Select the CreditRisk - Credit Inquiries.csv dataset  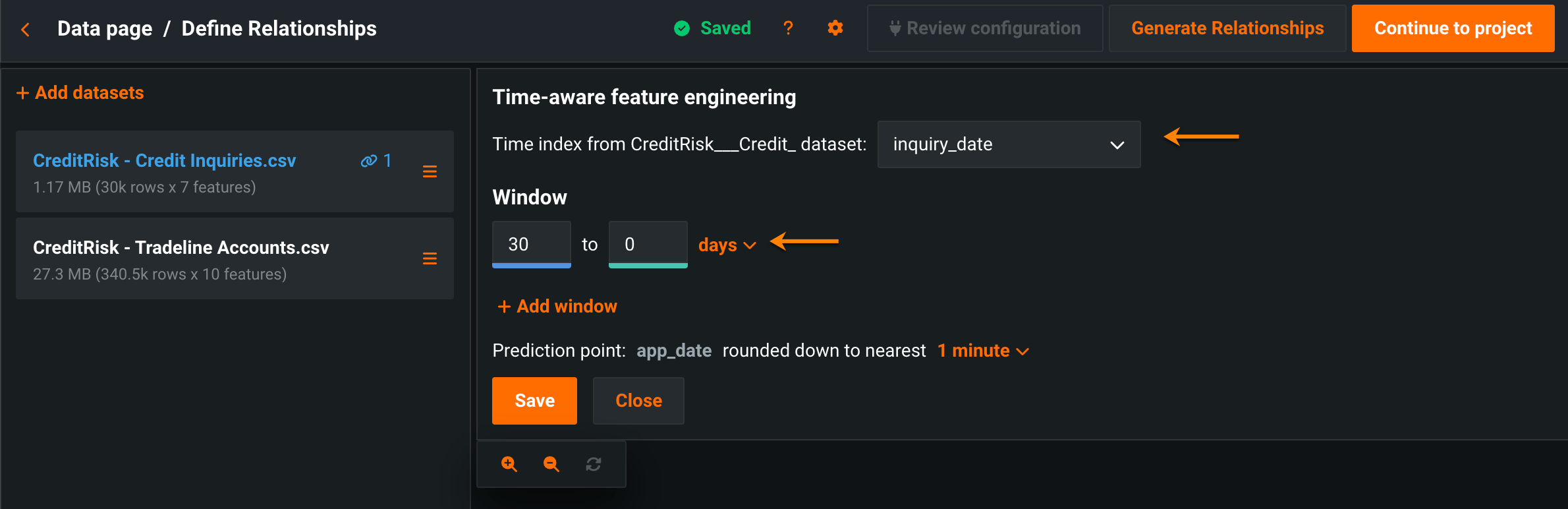pos(165,161)
